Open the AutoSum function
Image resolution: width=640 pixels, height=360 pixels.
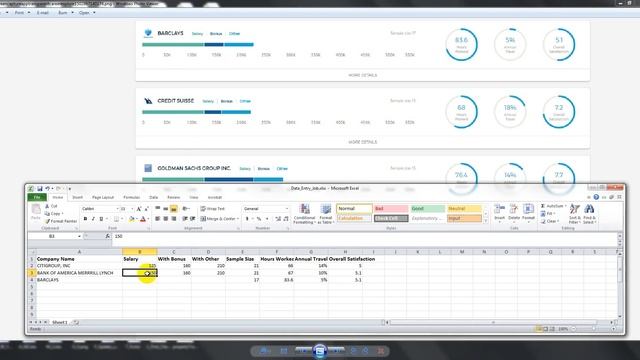click(x=552, y=206)
